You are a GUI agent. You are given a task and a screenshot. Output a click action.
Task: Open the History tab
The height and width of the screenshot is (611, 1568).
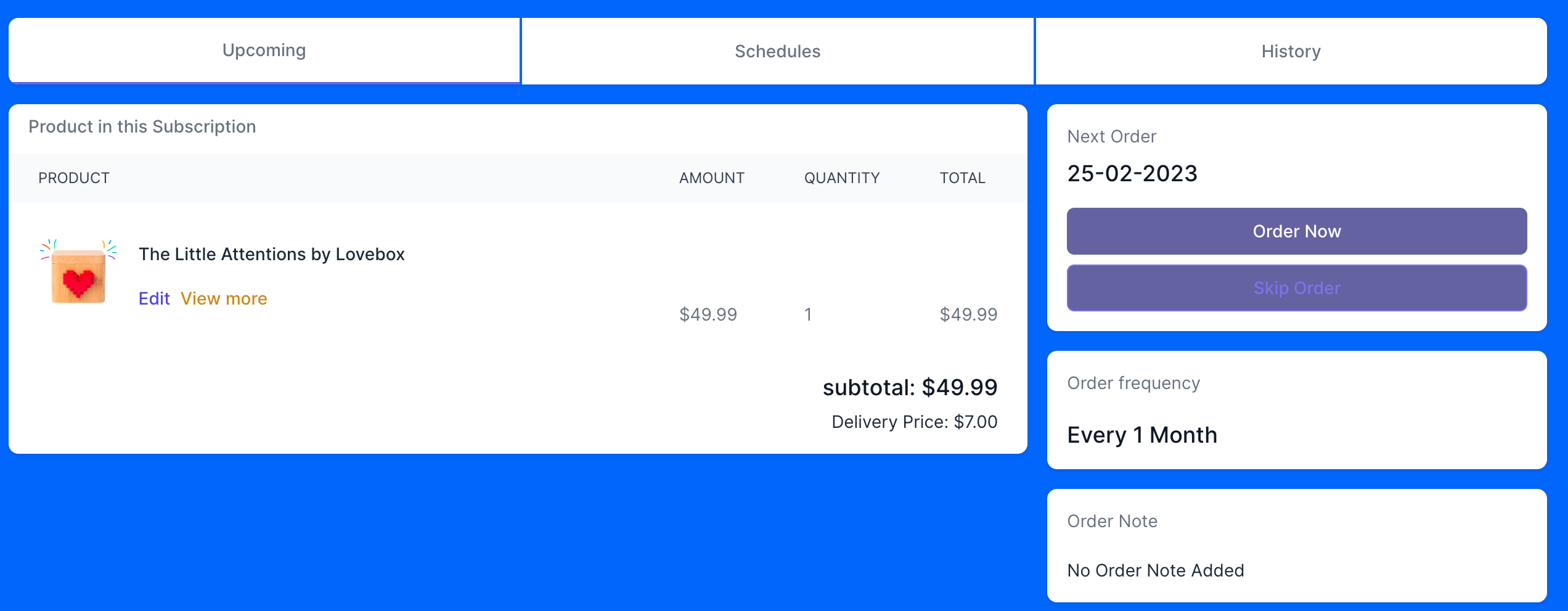pyautogui.click(x=1291, y=51)
